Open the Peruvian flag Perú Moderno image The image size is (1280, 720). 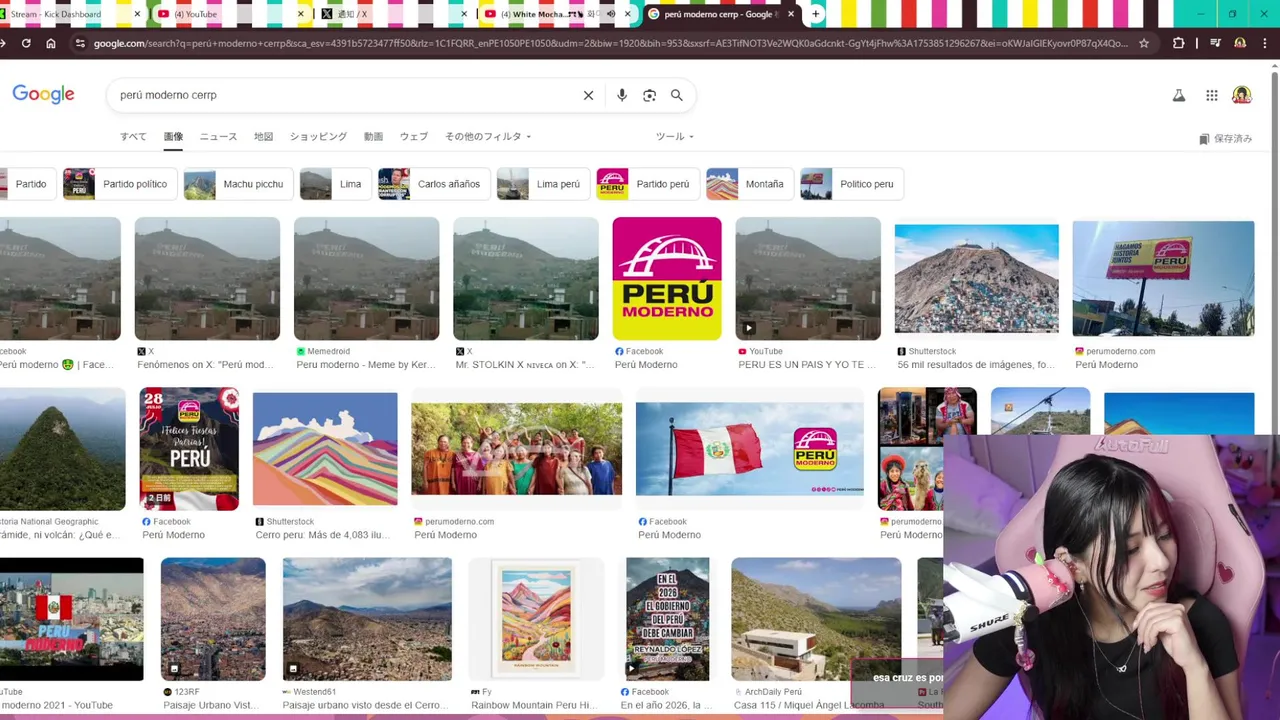pyautogui.click(x=750, y=449)
